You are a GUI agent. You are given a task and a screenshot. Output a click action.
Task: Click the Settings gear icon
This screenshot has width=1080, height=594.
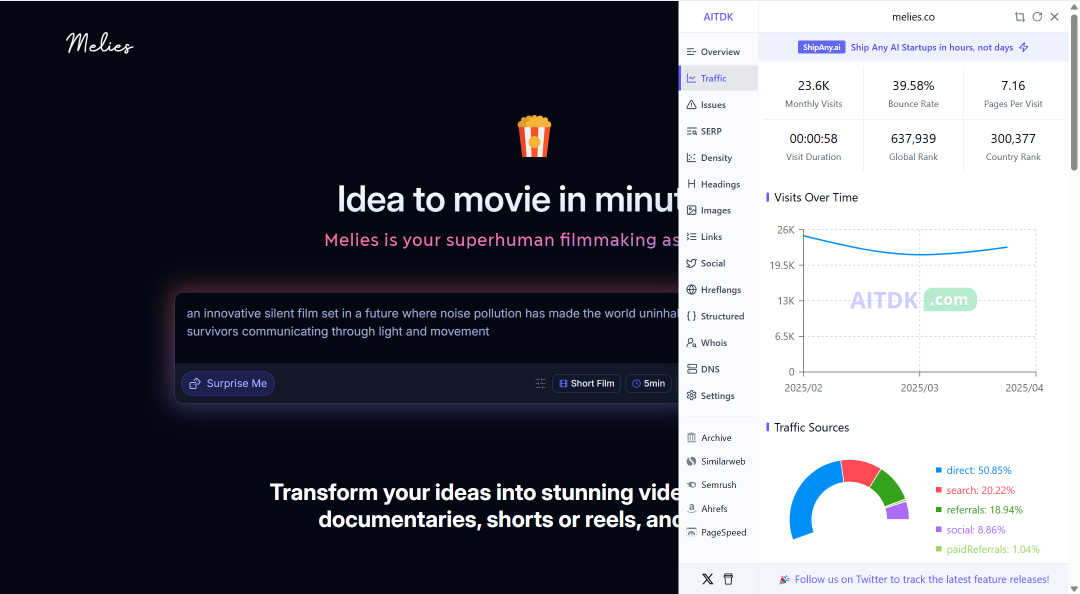click(692, 396)
